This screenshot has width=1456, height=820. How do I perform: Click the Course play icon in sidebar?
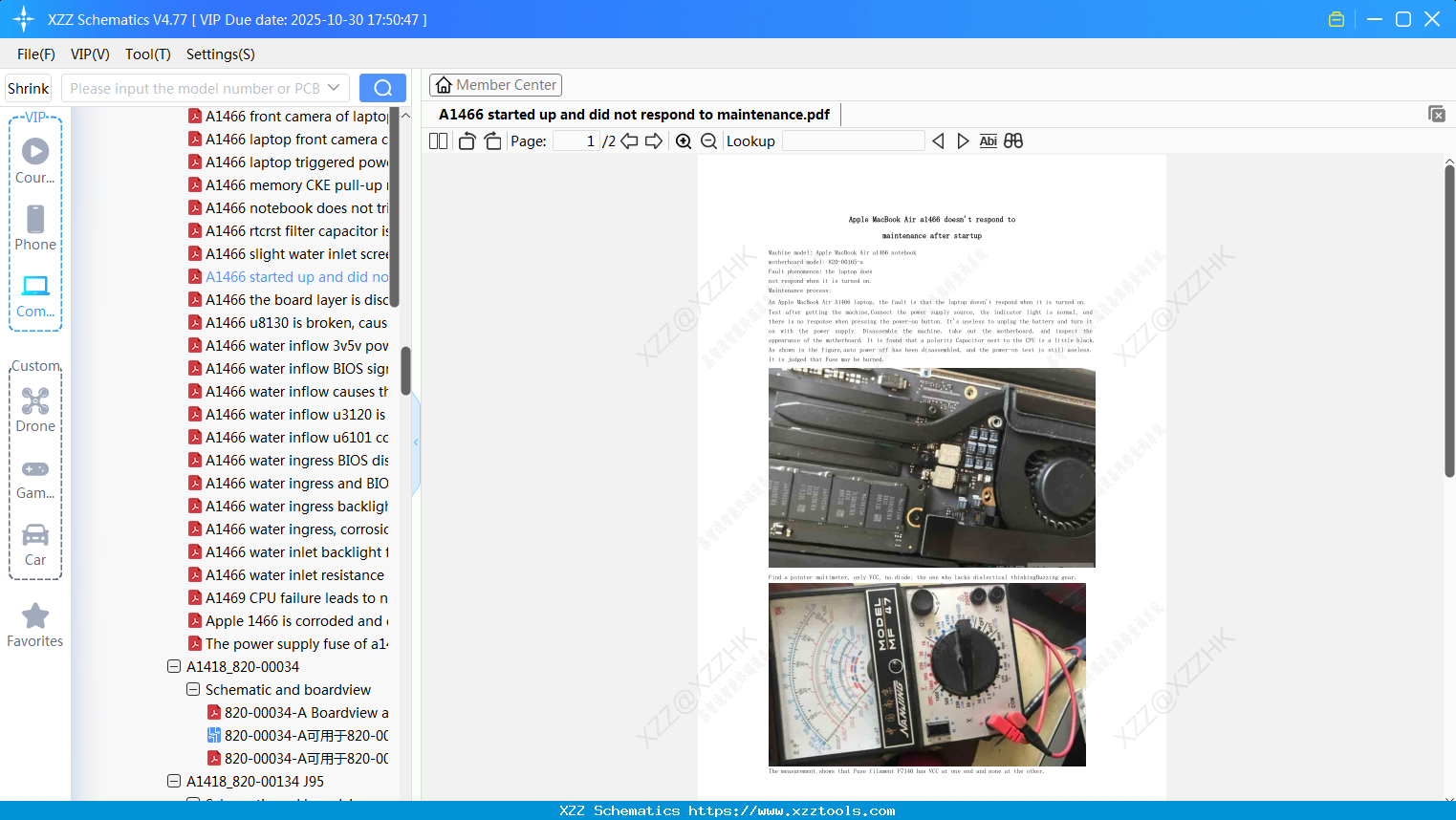click(35, 151)
